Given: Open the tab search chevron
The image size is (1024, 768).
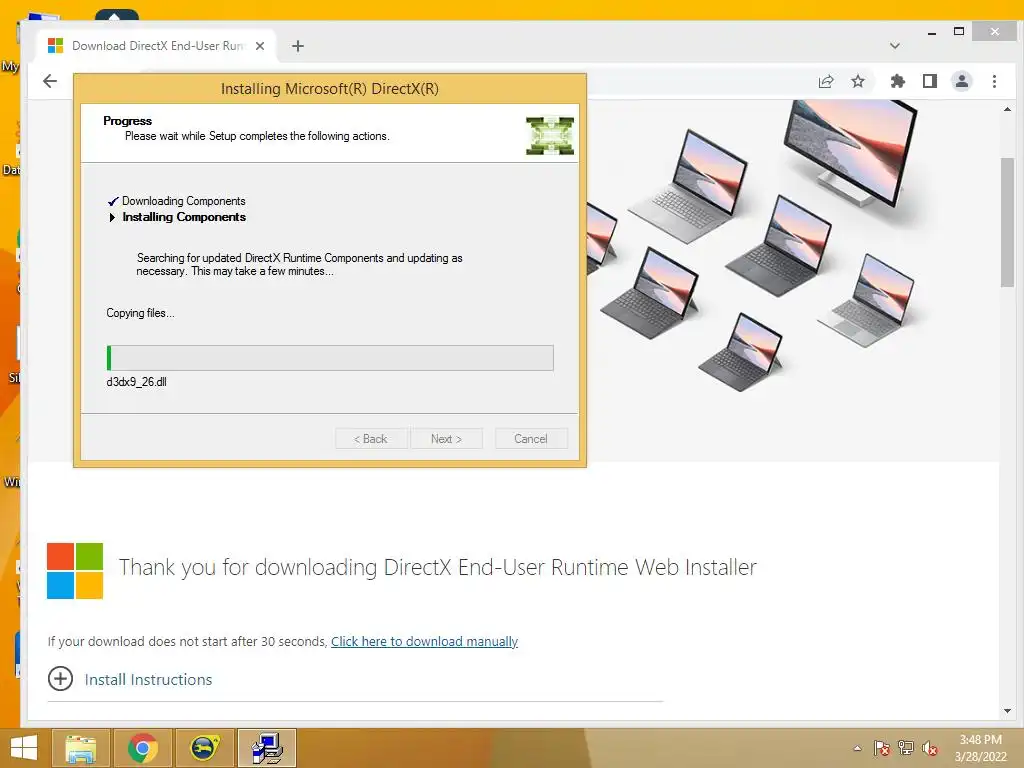Looking at the screenshot, I should coord(895,46).
